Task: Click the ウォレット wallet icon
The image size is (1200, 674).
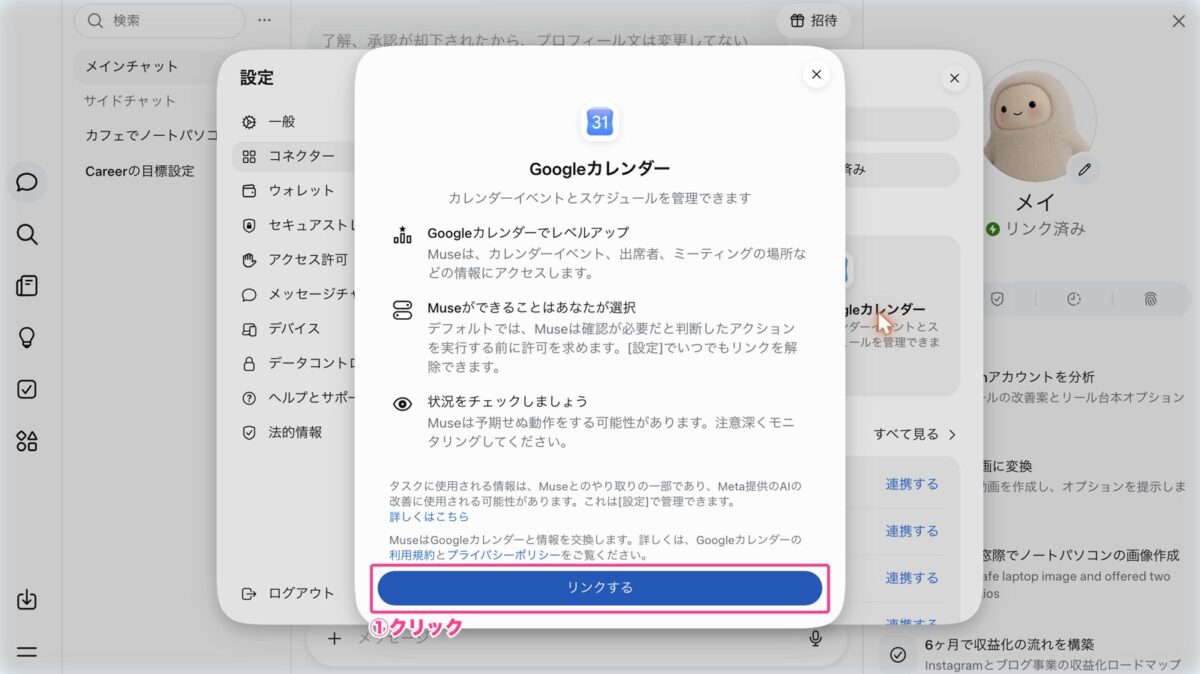Action: [x=249, y=190]
